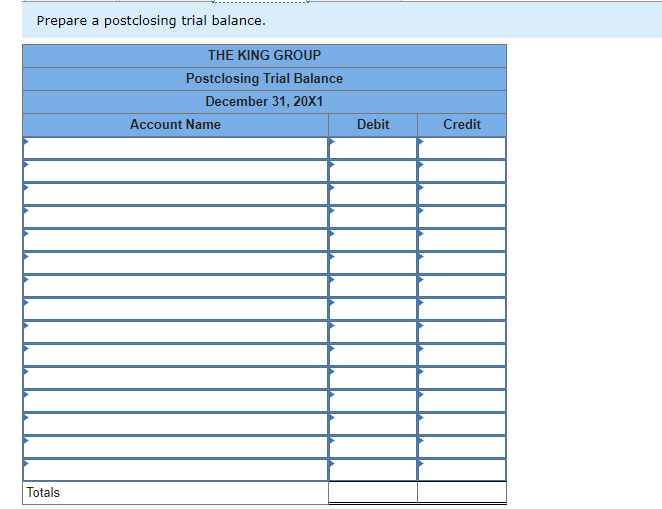The height and width of the screenshot is (509, 662).
Task: Open the Account Name dropdown in row 7
Action: 176,286
